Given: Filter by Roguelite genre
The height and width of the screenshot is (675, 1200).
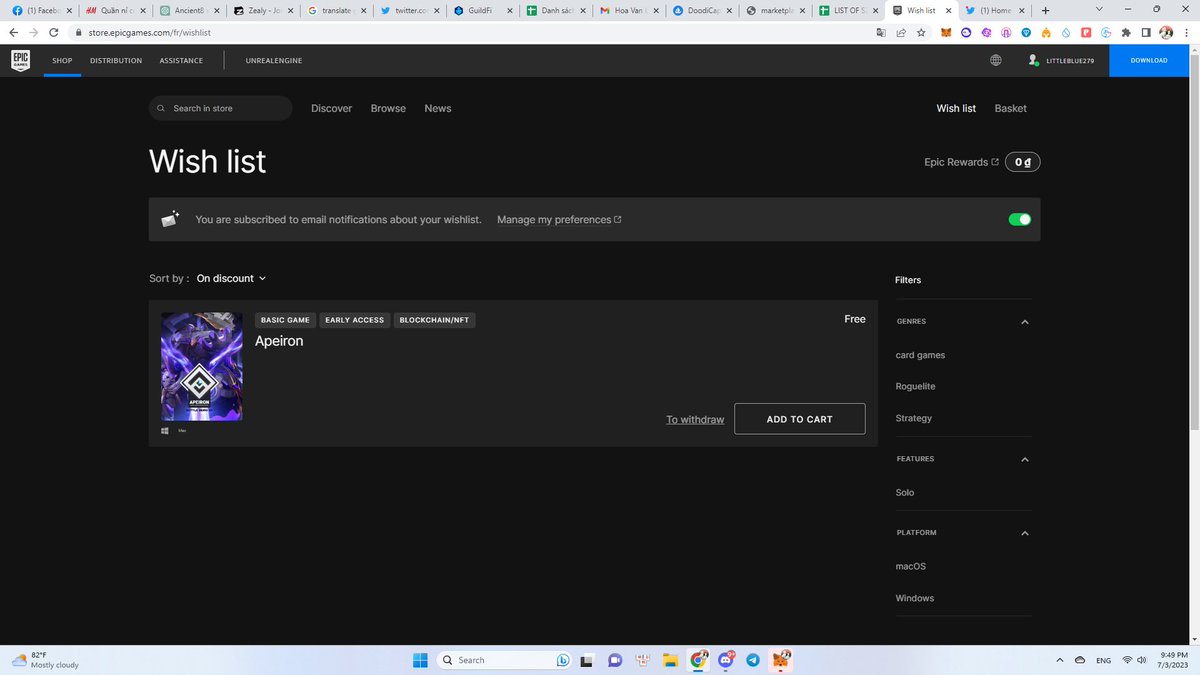Looking at the screenshot, I should 915,386.
